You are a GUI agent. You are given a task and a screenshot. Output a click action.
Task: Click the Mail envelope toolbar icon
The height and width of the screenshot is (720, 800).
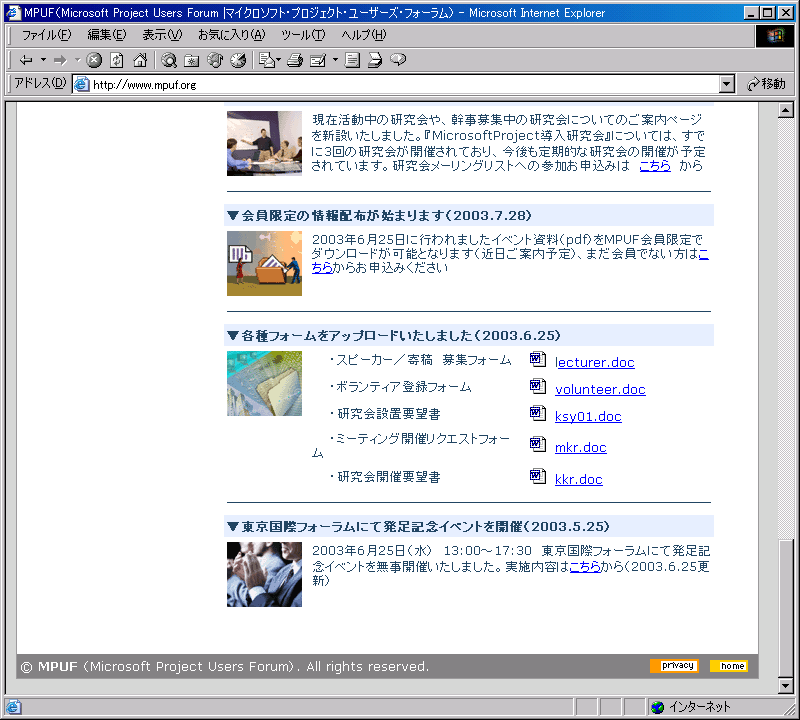[x=266, y=60]
